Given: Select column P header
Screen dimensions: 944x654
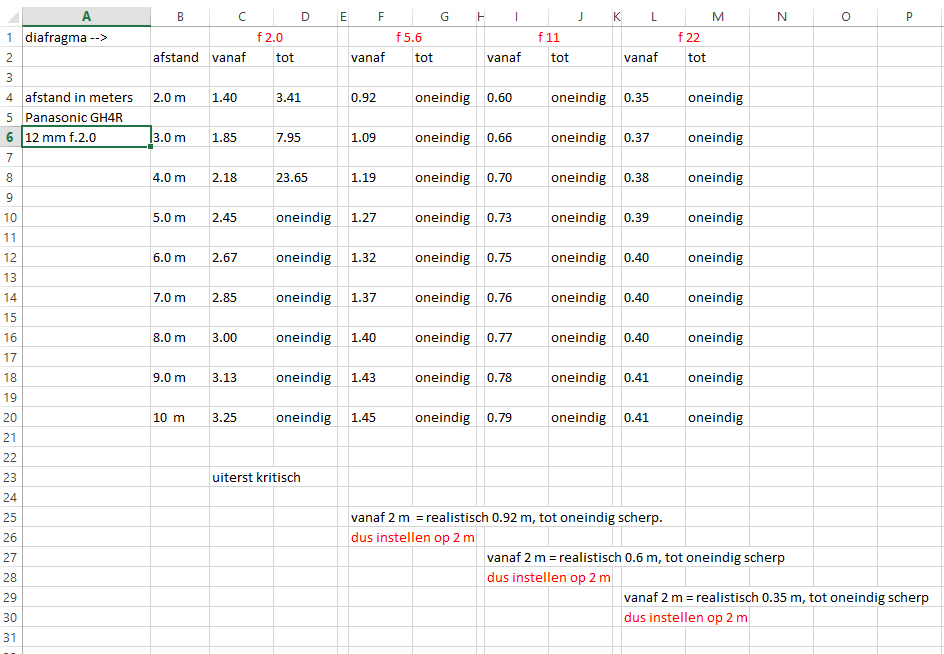Looking at the screenshot, I should (909, 17).
